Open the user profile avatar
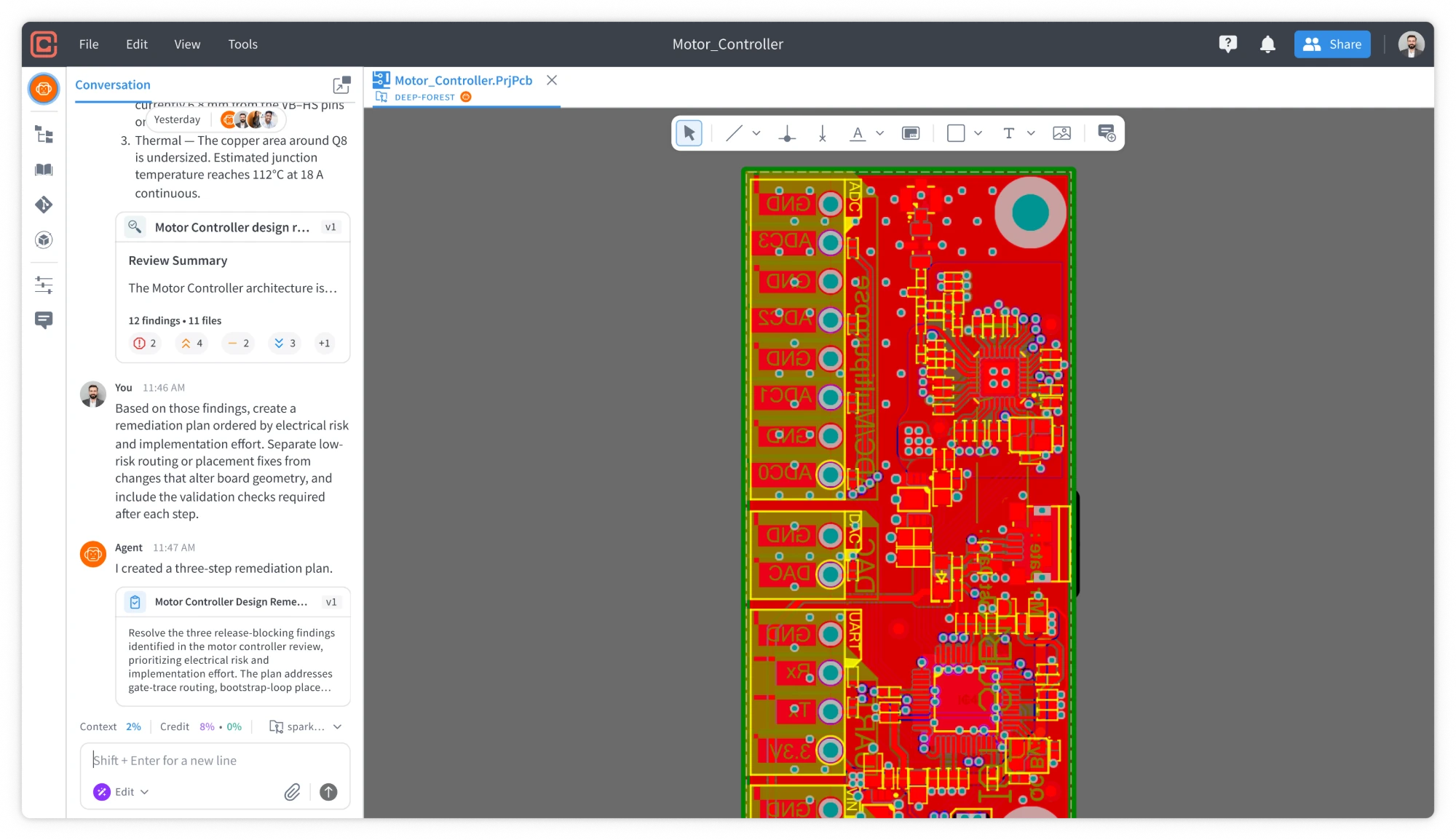Viewport: 1456px width, 840px height. 1411,44
